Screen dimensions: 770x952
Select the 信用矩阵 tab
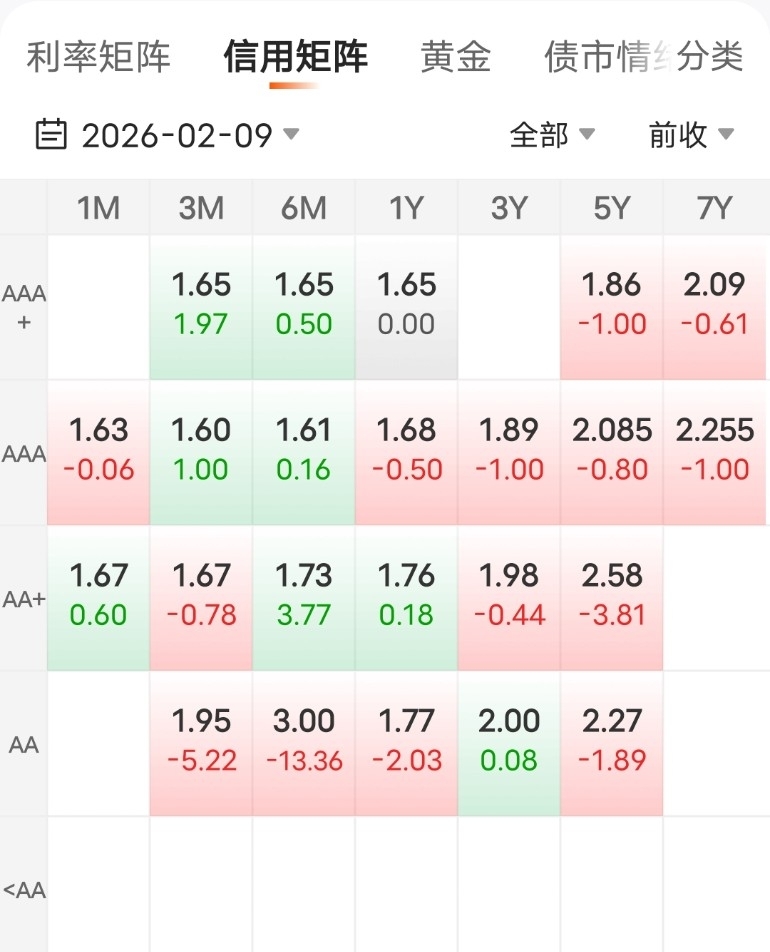tap(295, 57)
